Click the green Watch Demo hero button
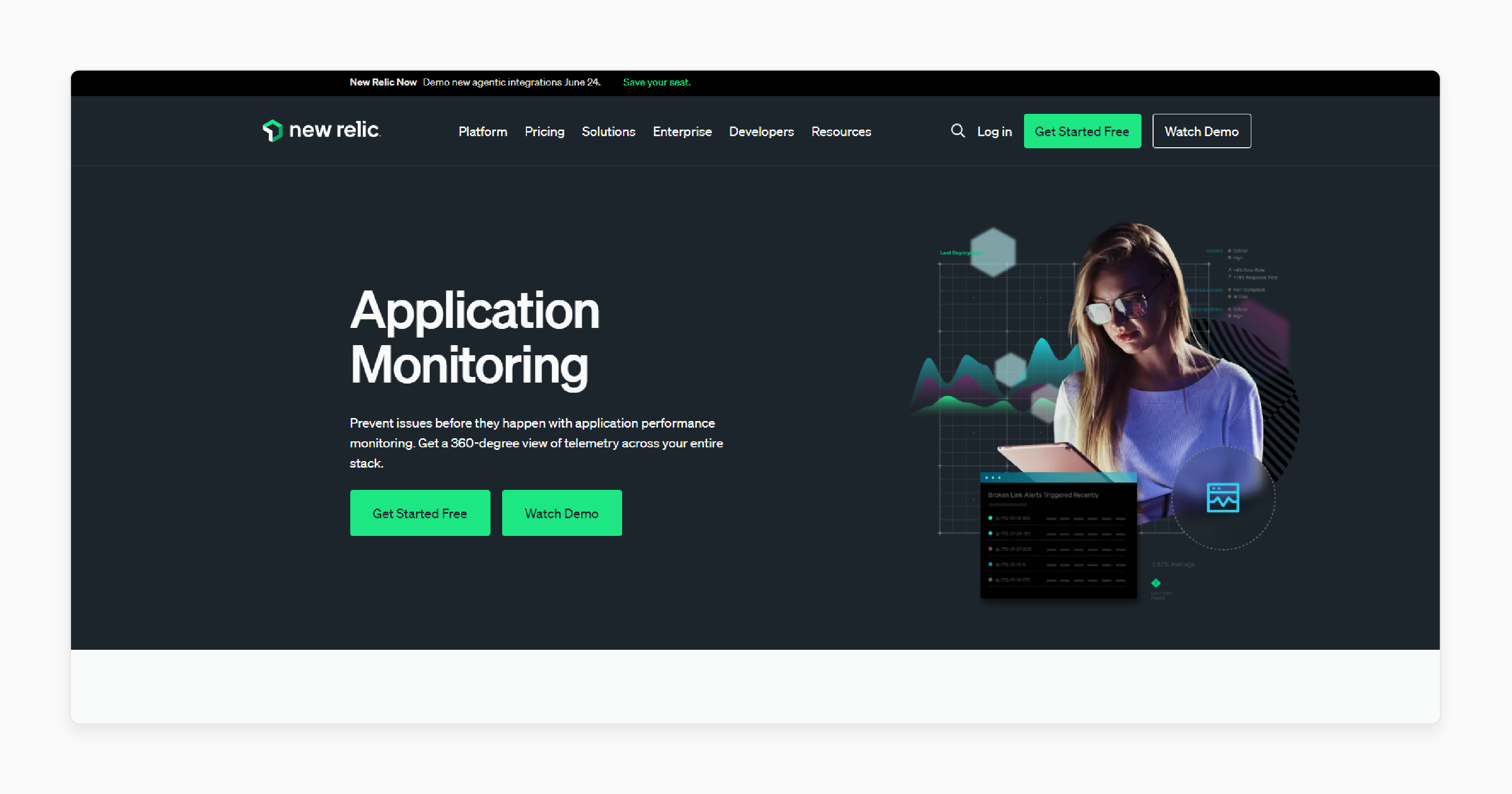This screenshot has height=794, width=1512. tap(561, 513)
